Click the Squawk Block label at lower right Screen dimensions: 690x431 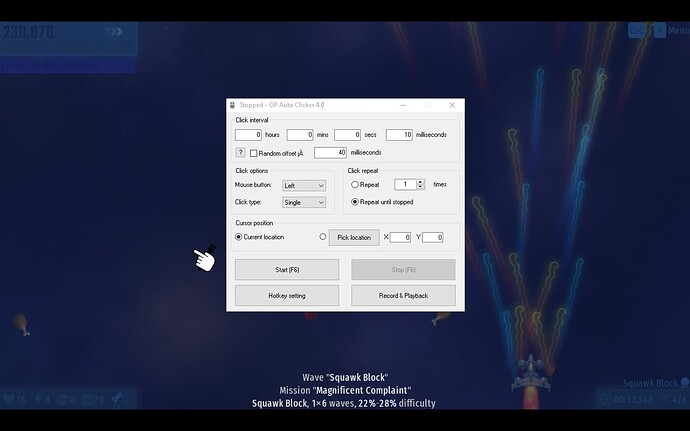click(650, 383)
